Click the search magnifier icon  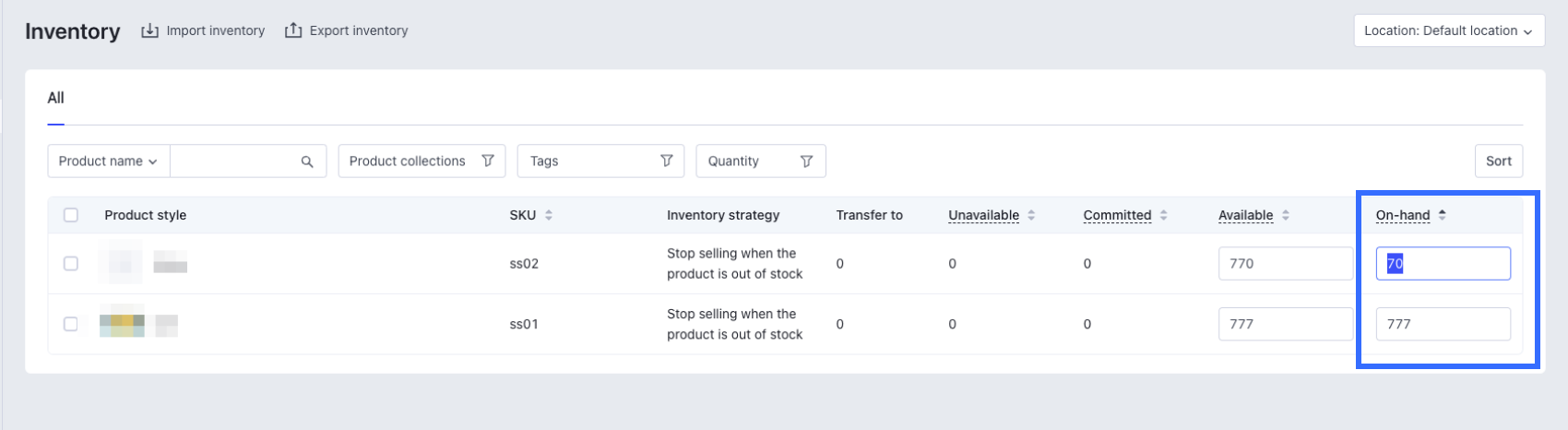click(x=307, y=161)
